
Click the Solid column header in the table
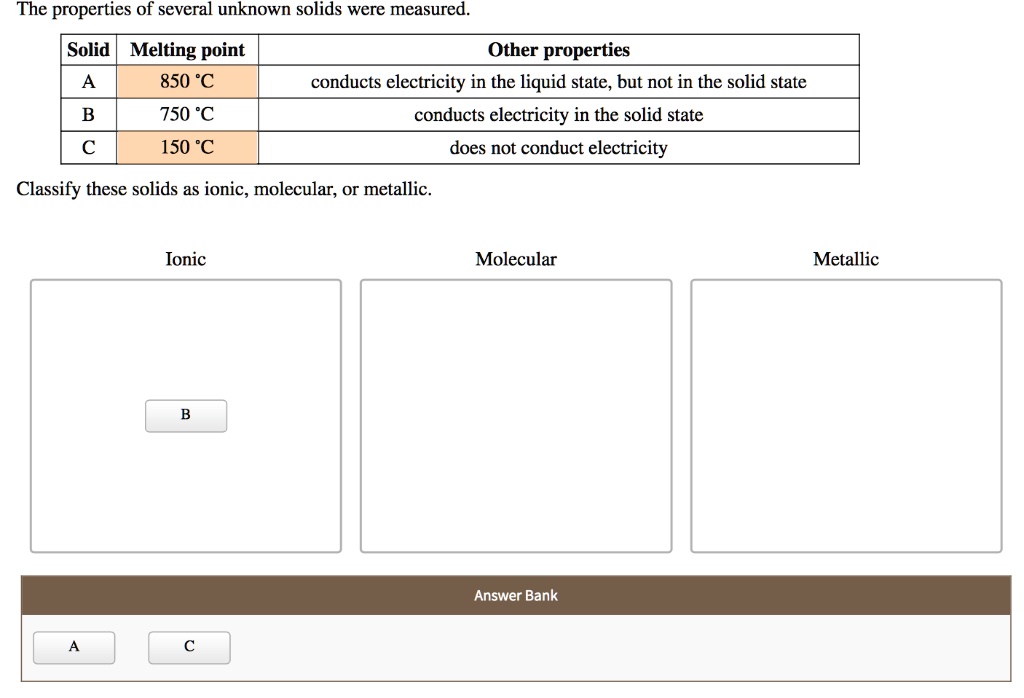coord(88,49)
